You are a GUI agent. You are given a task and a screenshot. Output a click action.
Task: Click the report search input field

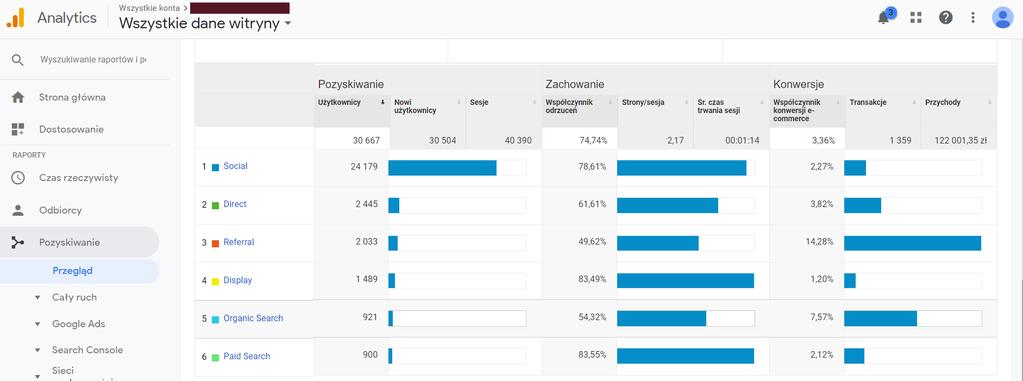tap(93, 60)
